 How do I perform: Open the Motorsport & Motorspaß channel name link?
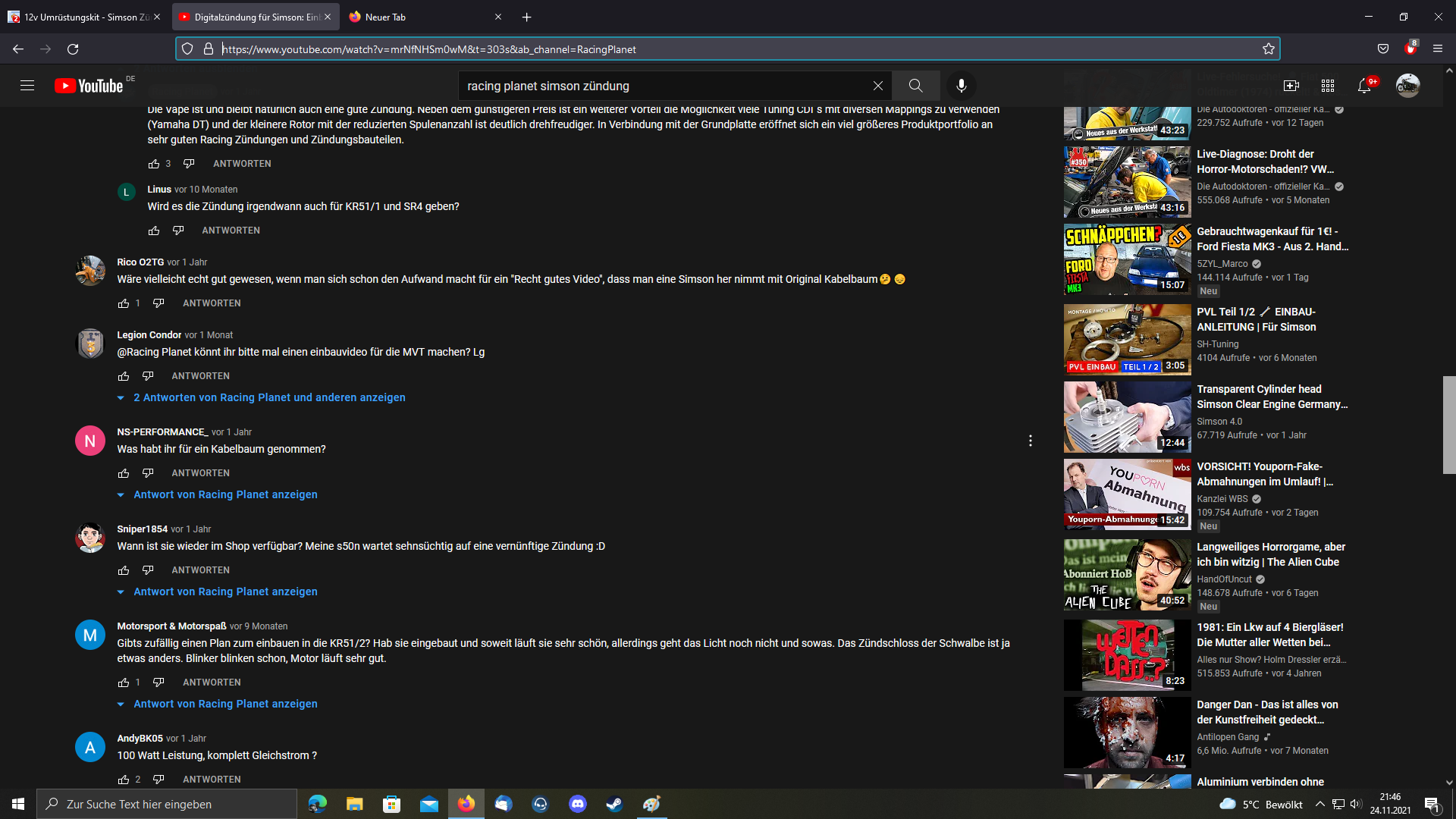click(171, 626)
